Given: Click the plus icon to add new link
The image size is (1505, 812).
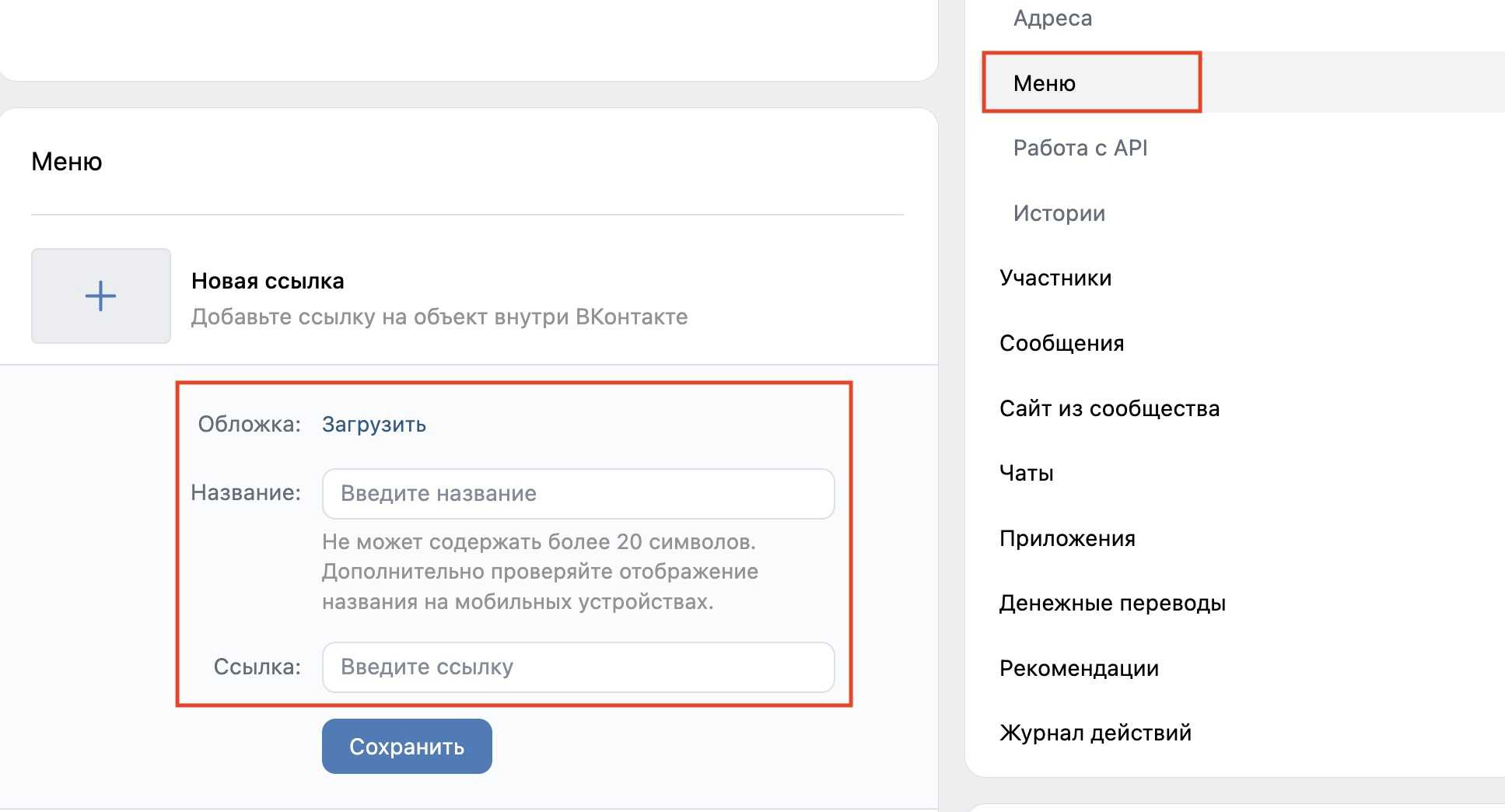Looking at the screenshot, I should pyautogui.click(x=100, y=296).
